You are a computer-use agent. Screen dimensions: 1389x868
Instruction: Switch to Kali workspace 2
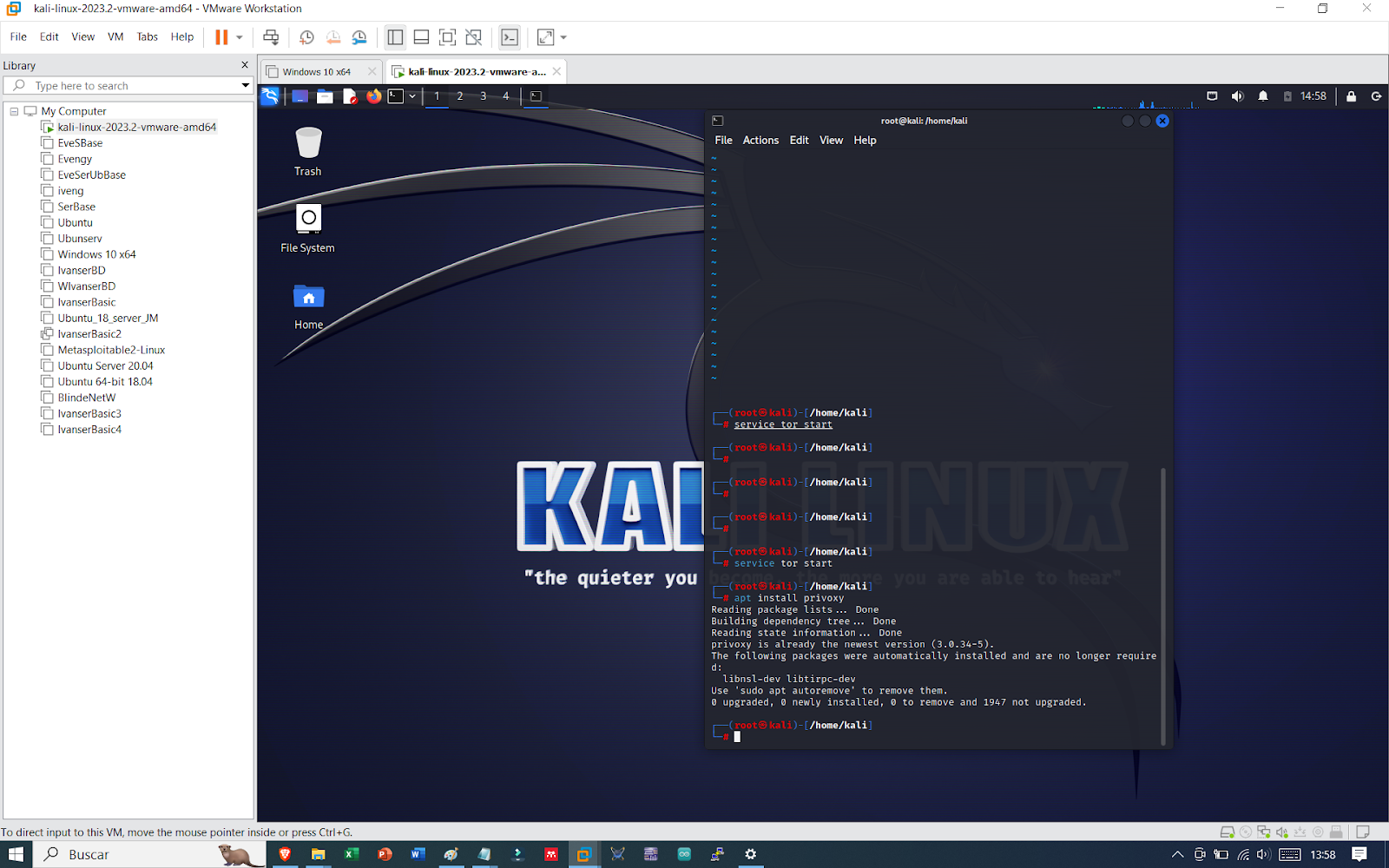tap(460, 96)
